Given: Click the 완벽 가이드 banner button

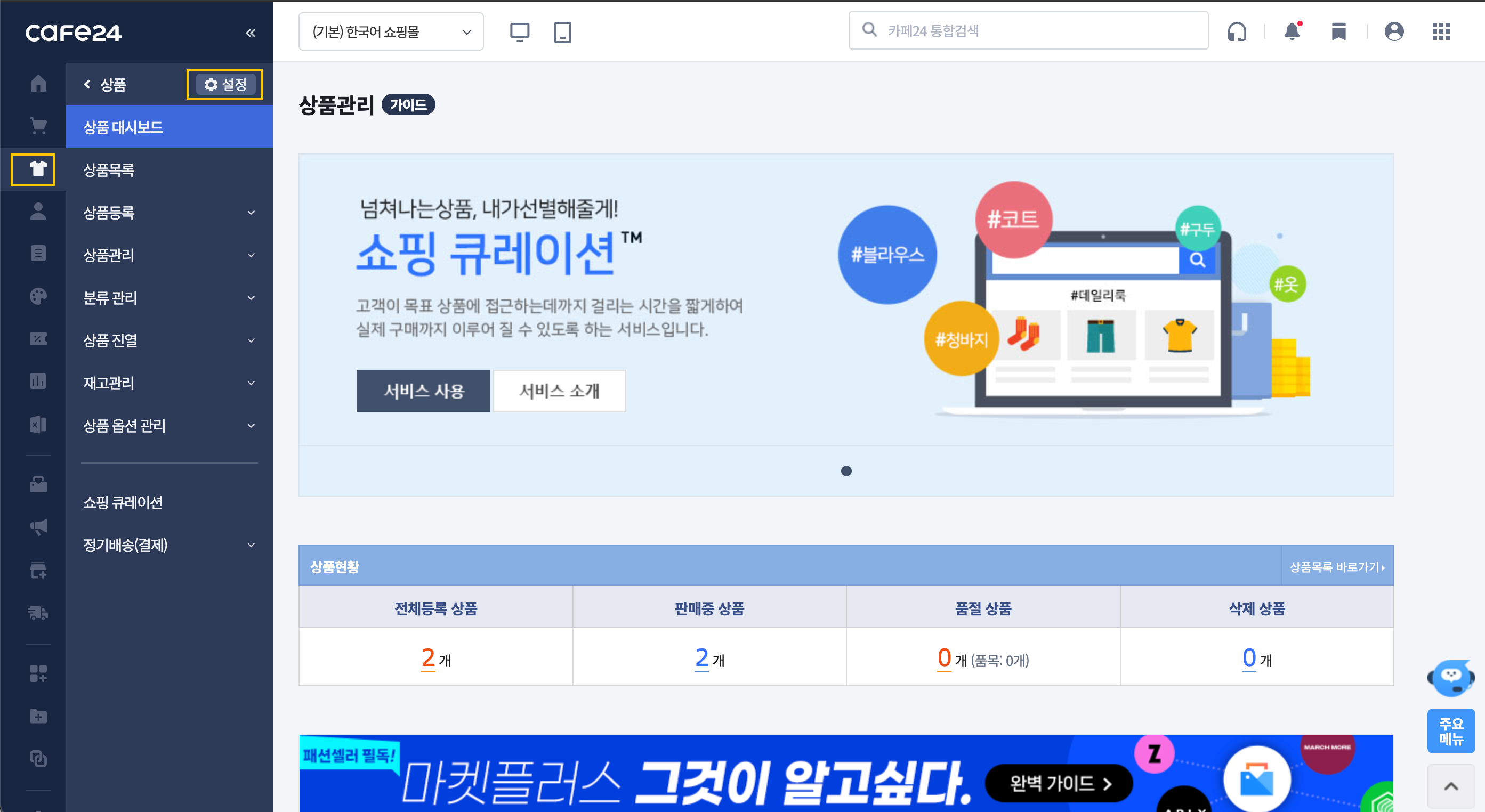Looking at the screenshot, I should (1060, 783).
